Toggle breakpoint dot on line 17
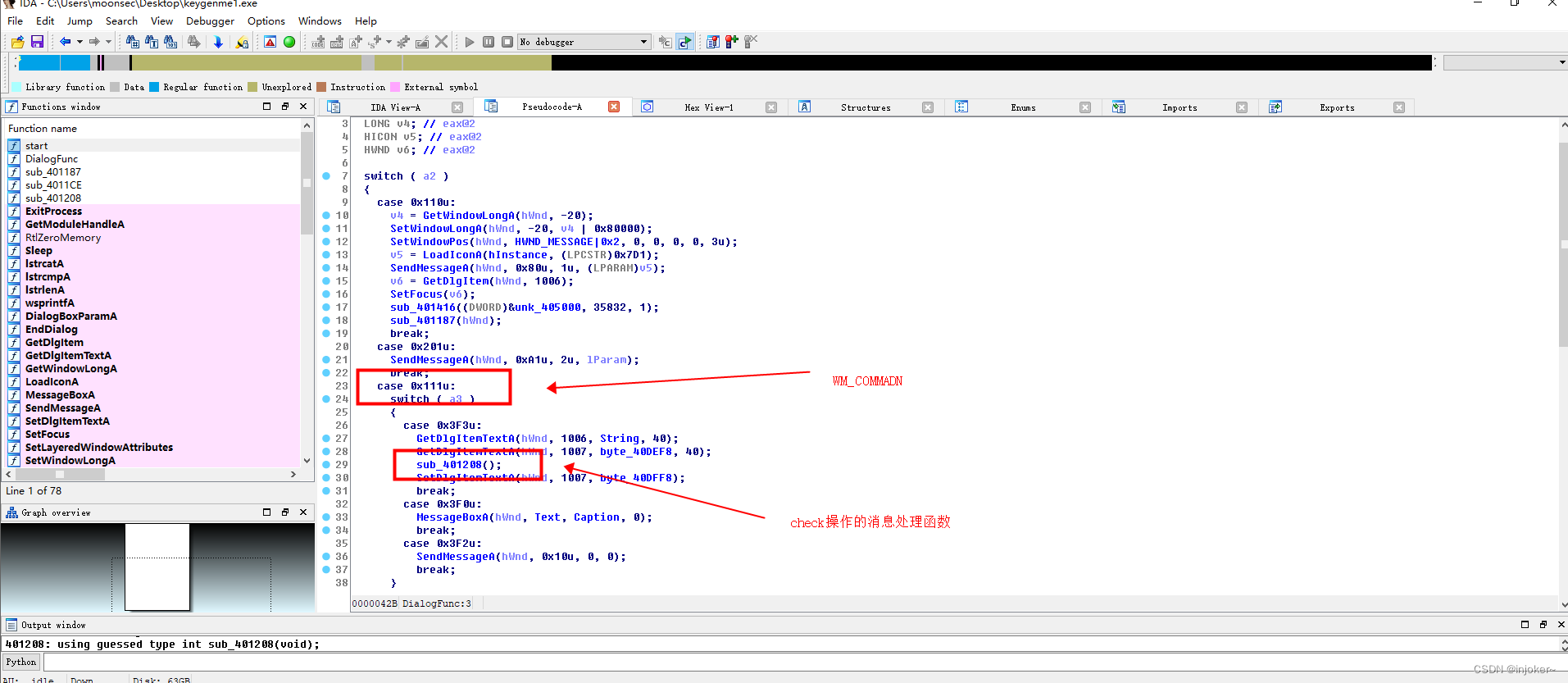1568x683 pixels. coord(326,307)
